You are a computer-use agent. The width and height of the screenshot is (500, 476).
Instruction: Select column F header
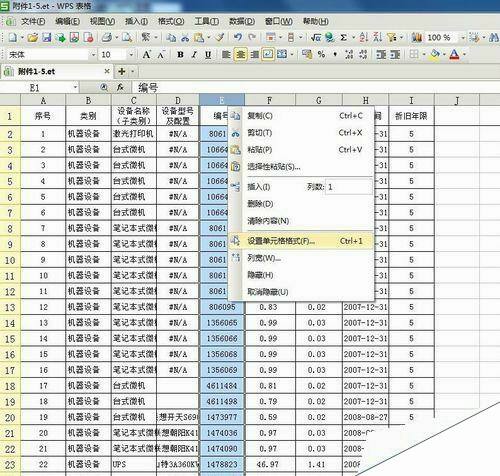click(x=270, y=100)
